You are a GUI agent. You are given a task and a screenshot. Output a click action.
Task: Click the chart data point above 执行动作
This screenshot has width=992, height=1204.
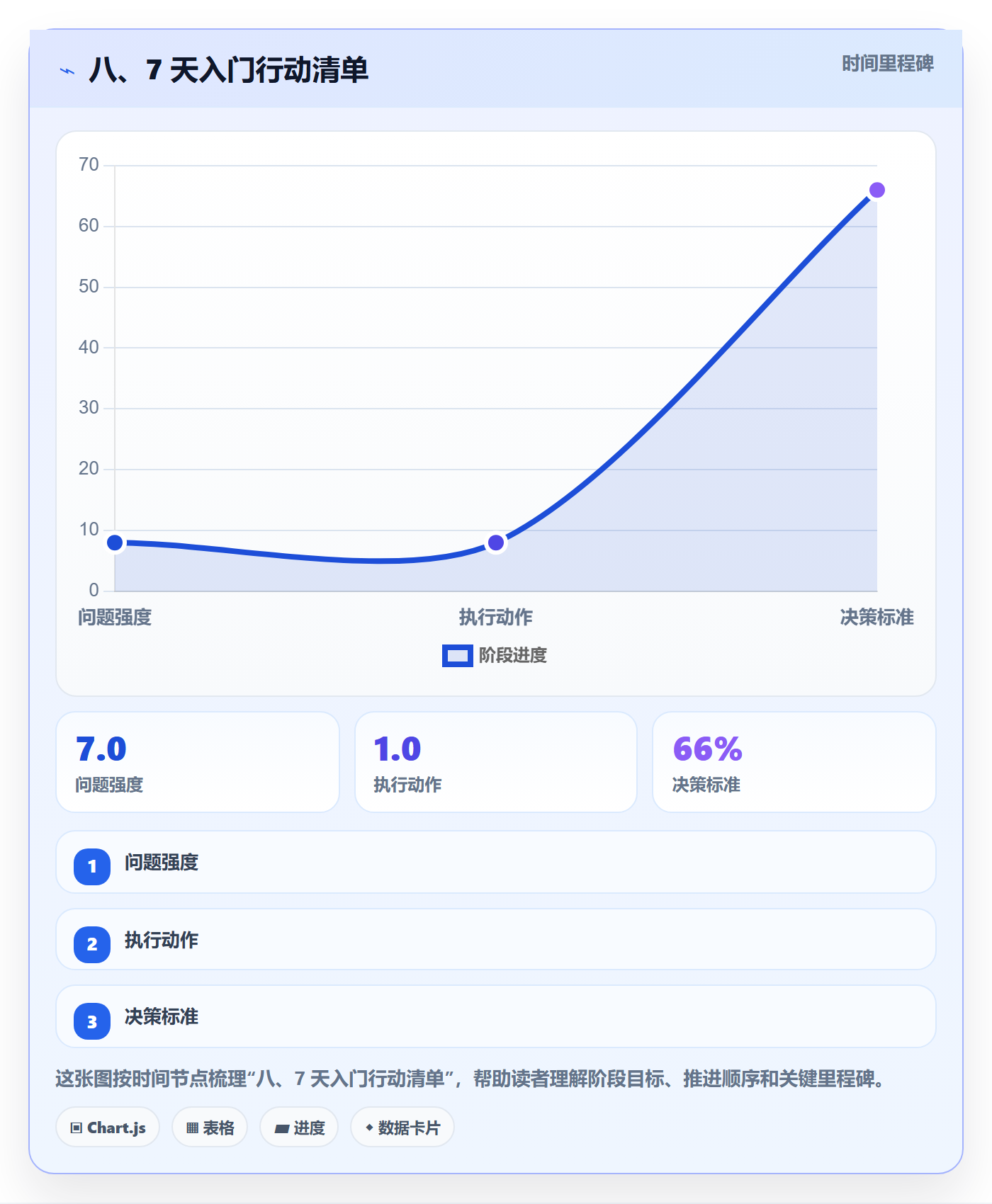coord(496,543)
